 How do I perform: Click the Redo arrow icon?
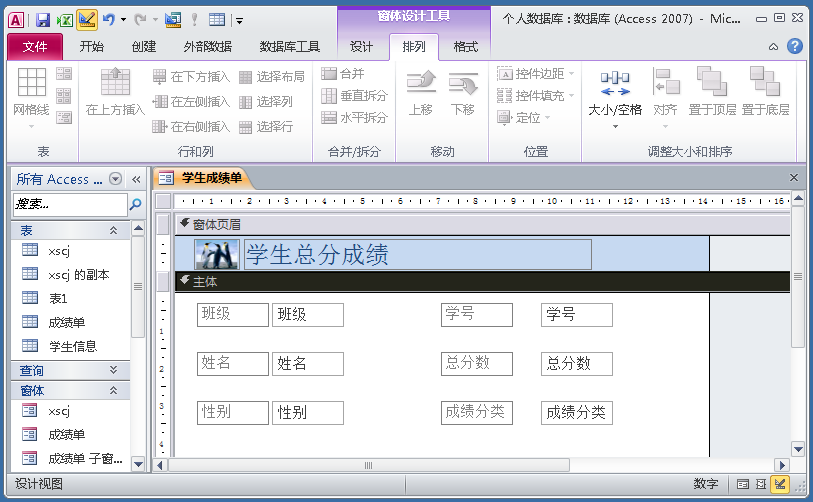[140, 20]
